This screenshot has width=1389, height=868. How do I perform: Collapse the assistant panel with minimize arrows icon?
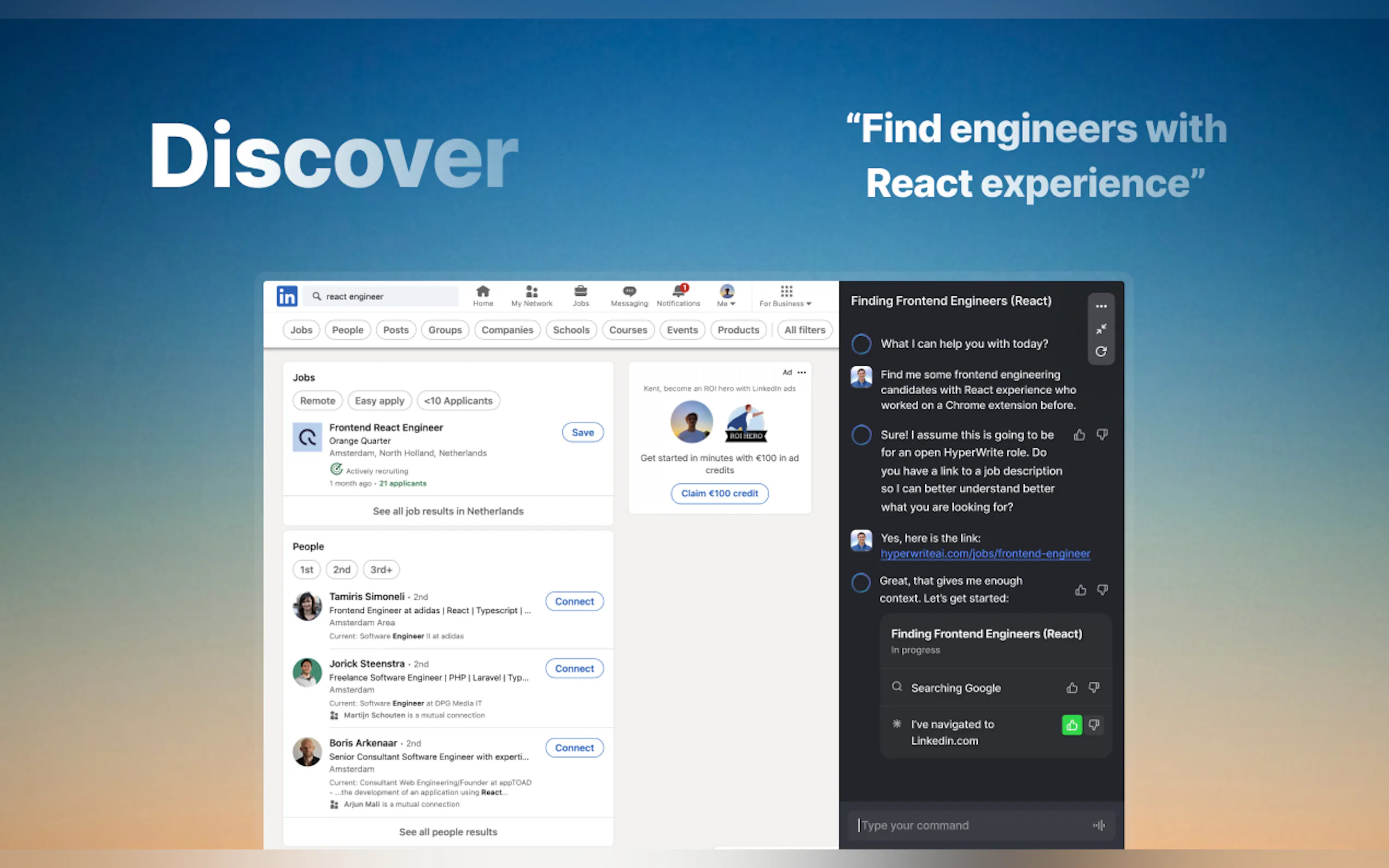(1101, 329)
